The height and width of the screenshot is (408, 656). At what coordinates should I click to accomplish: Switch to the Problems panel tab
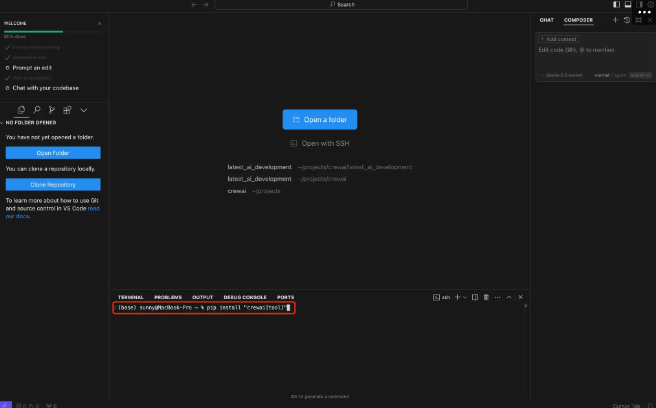[168, 297]
